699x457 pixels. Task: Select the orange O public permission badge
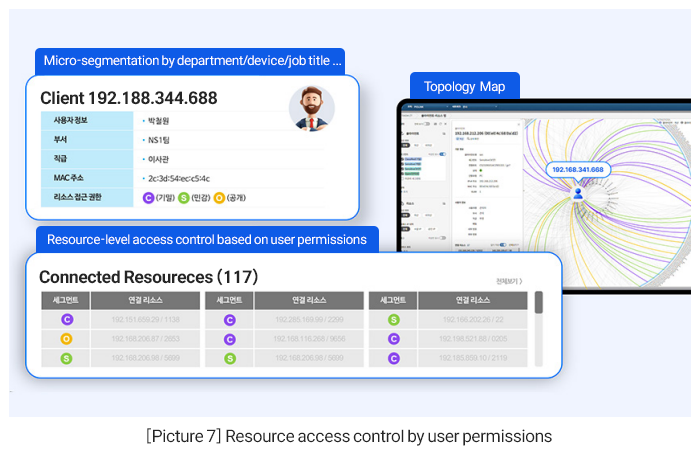[x=218, y=198]
